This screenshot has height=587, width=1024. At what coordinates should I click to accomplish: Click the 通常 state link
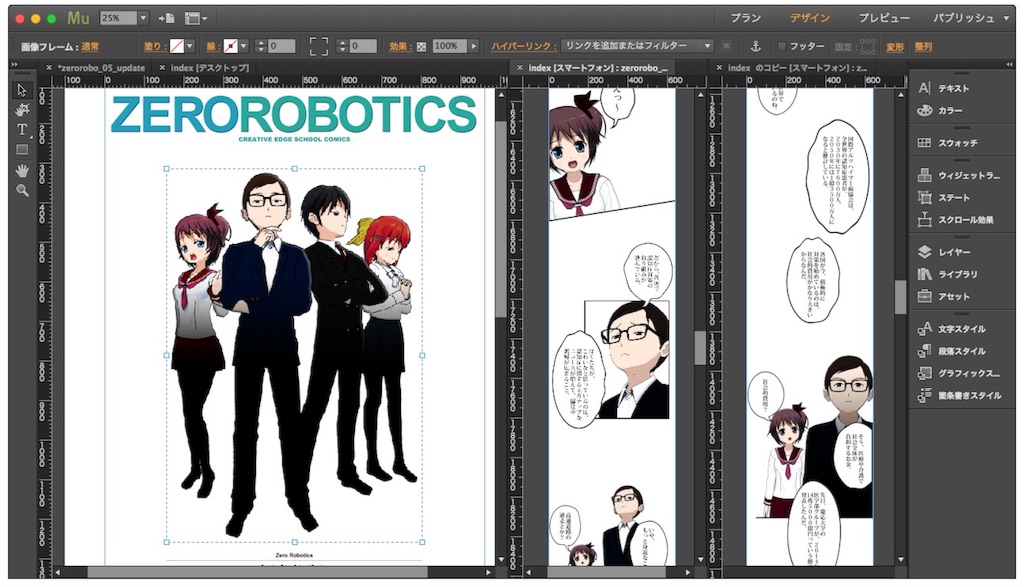click(x=90, y=46)
